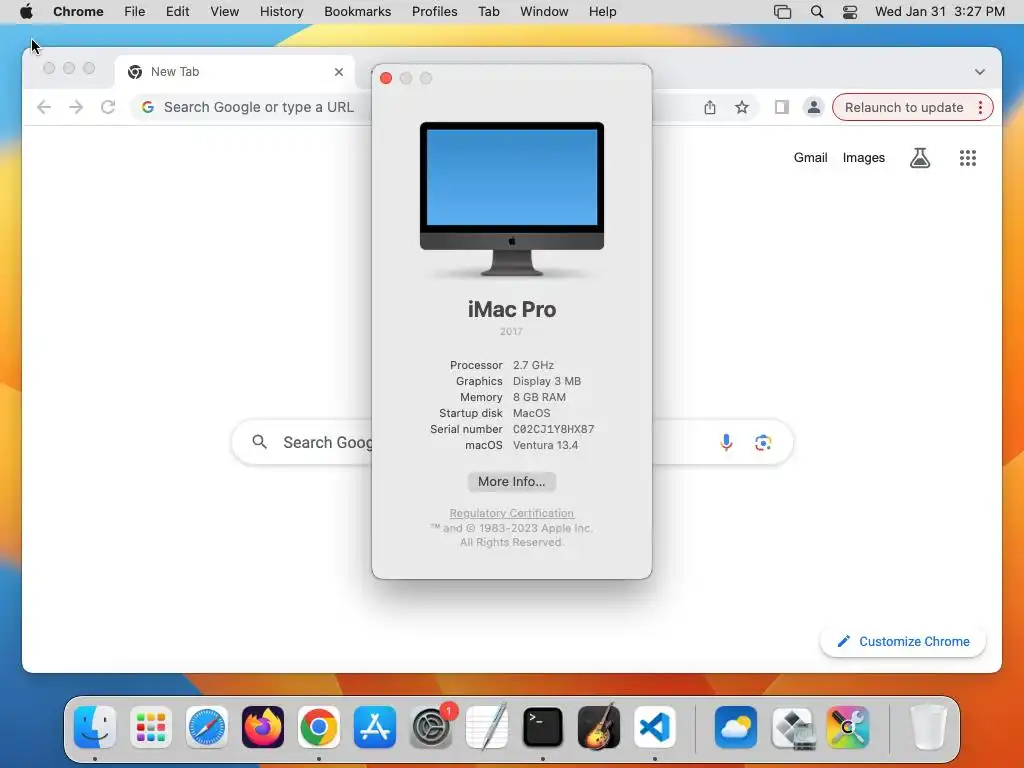Open the File menu
Image resolution: width=1024 pixels, height=768 pixels.
[135, 12]
